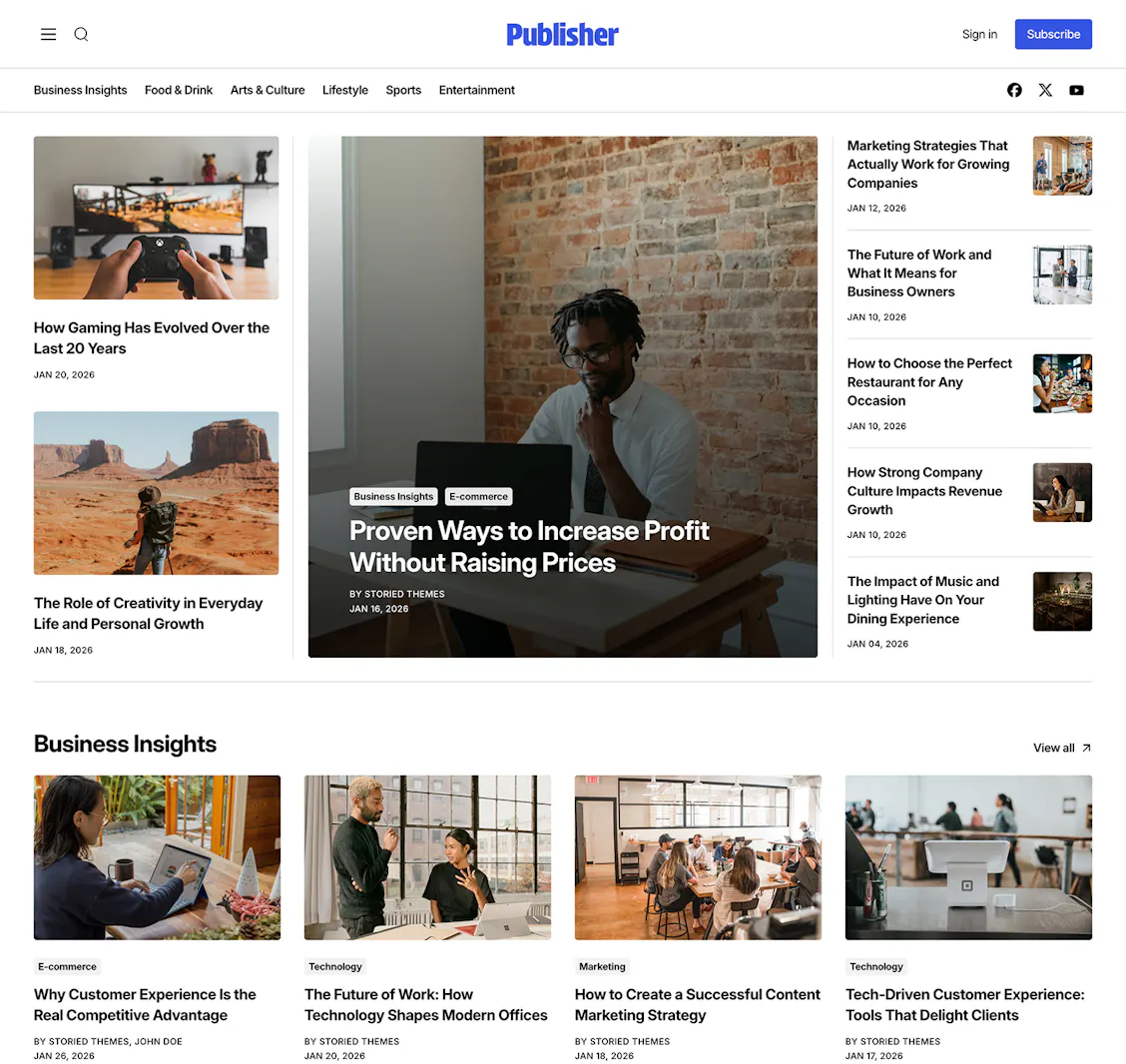Screen dimensions: 1126x1064
Task: Open the Entertainment category
Action: pos(476,90)
